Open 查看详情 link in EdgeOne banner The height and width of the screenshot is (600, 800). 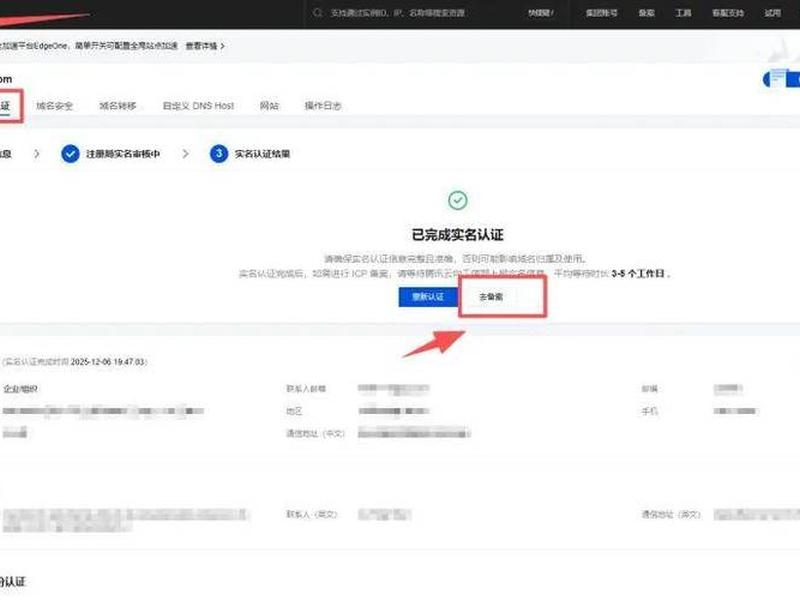[x=205, y=46]
